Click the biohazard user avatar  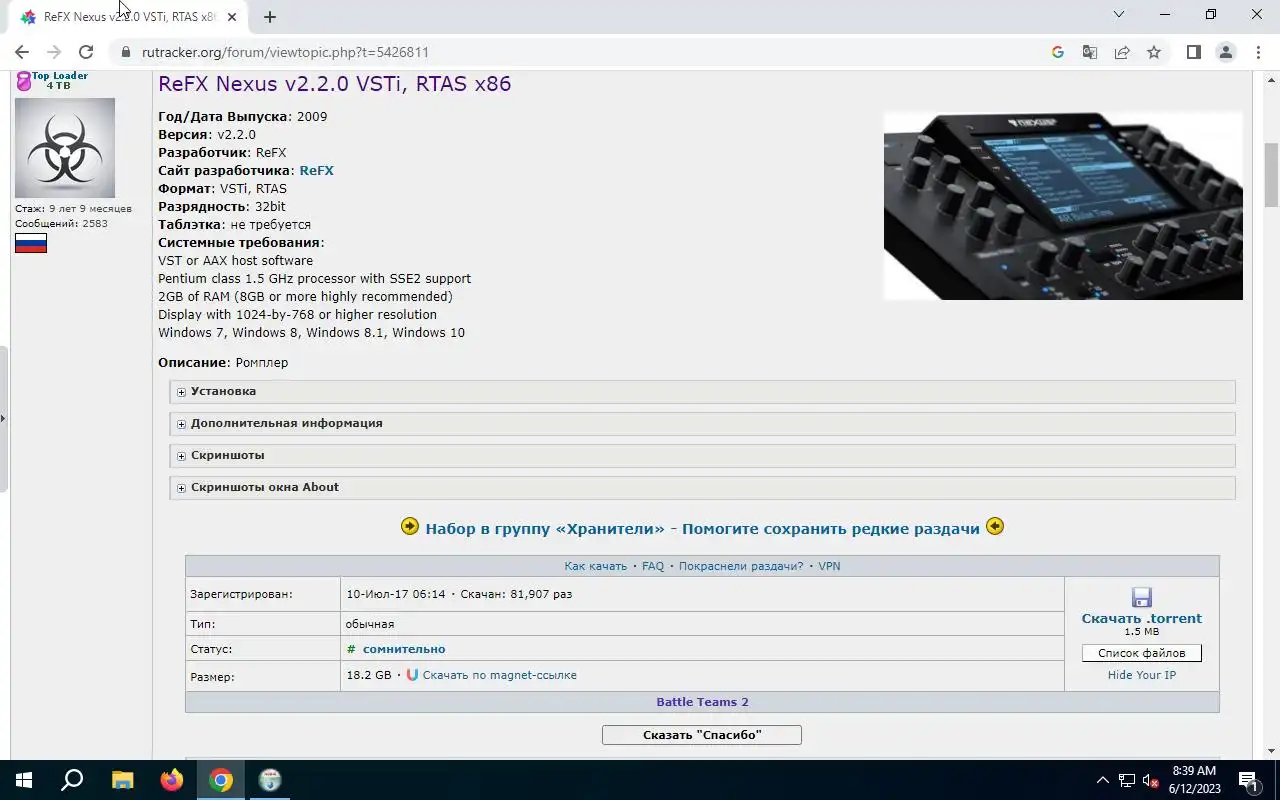point(65,148)
